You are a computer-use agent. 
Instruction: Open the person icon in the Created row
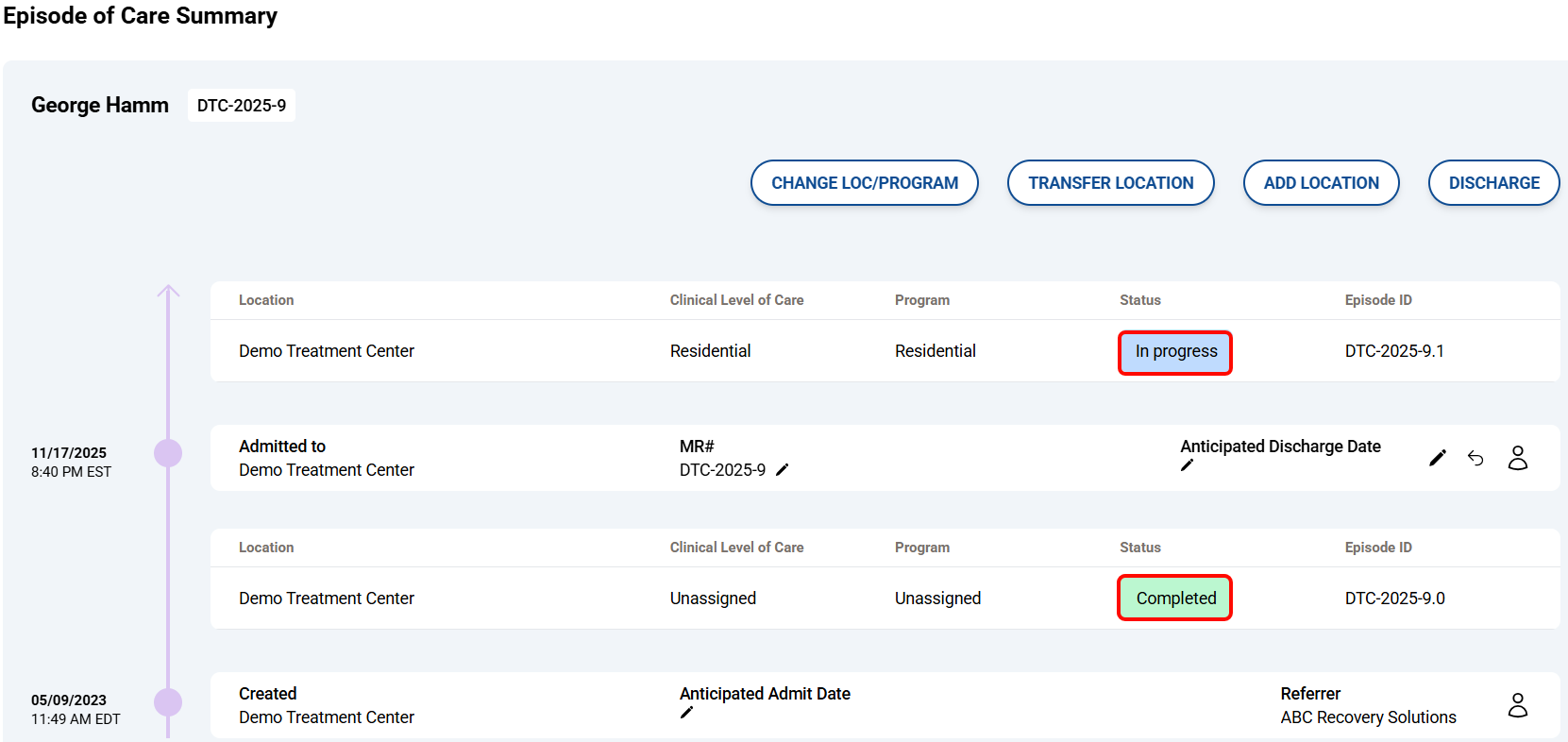click(x=1517, y=705)
